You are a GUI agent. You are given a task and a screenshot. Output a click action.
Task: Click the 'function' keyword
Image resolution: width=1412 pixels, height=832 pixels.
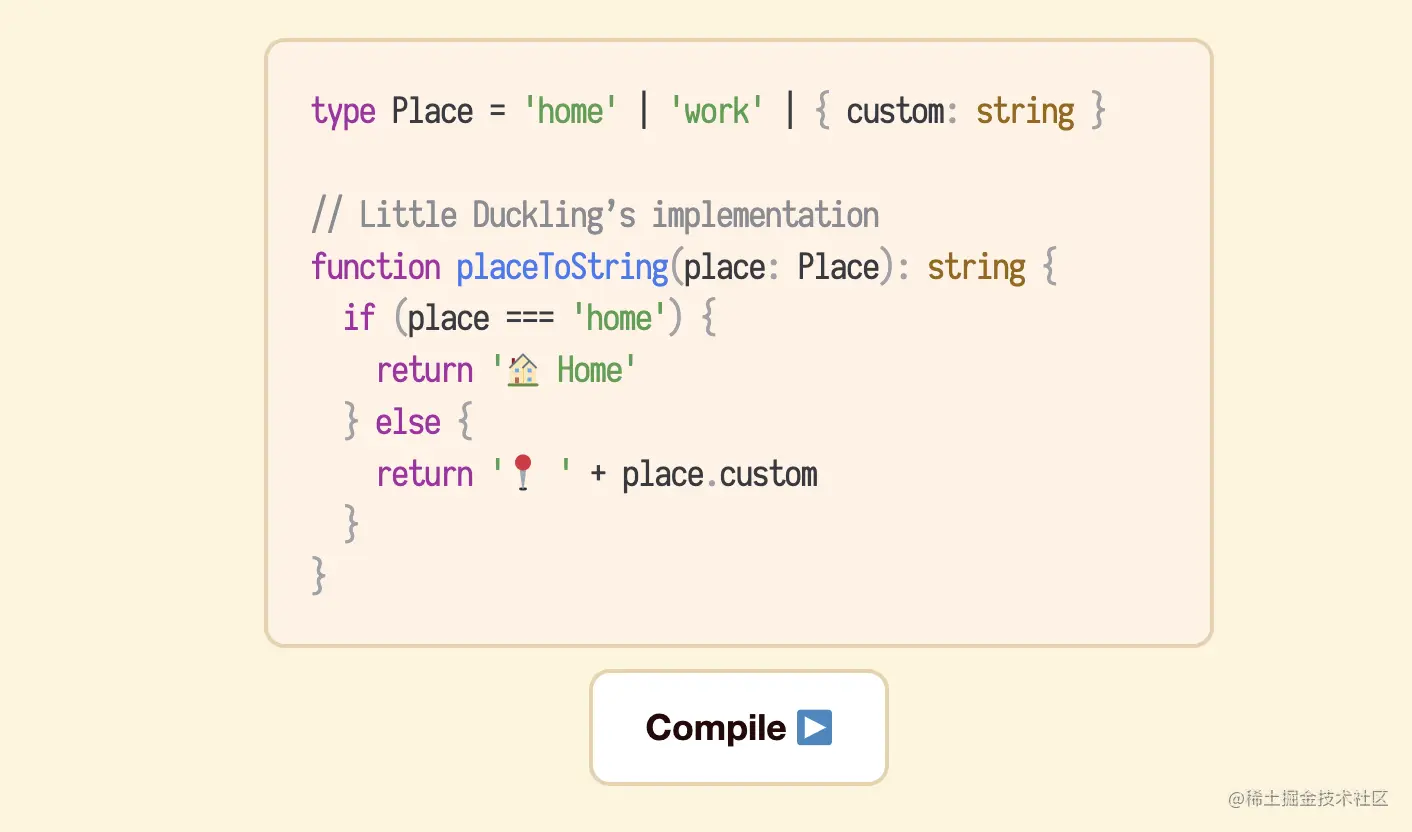pyautogui.click(x=375, y=267)
